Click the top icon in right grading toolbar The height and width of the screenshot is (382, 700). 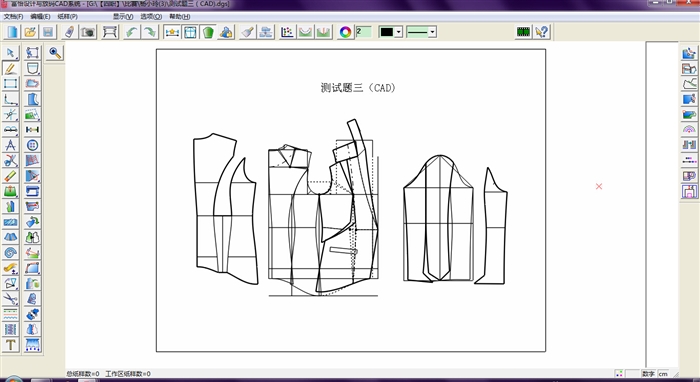point(689,53)
